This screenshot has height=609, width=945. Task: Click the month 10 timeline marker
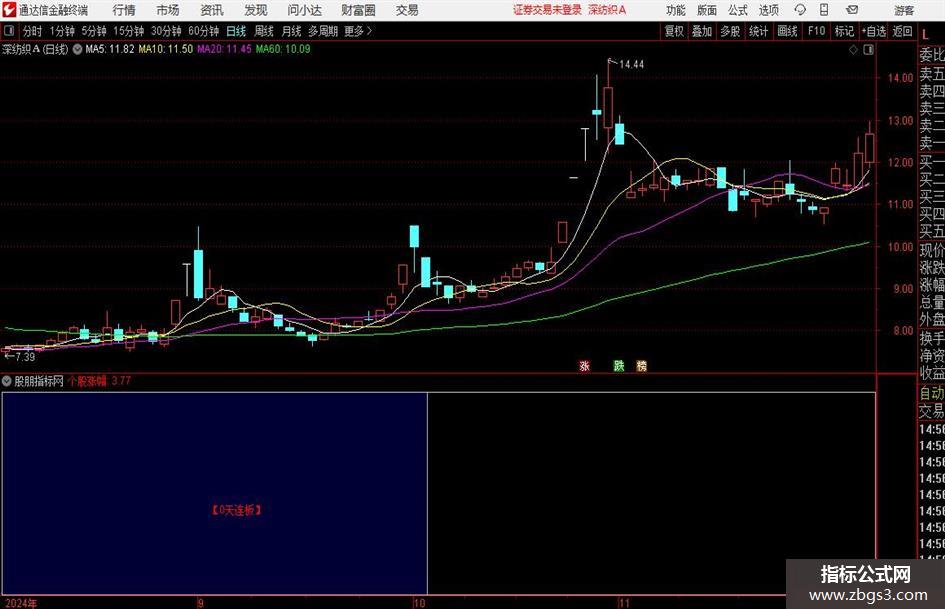(419, 603)
